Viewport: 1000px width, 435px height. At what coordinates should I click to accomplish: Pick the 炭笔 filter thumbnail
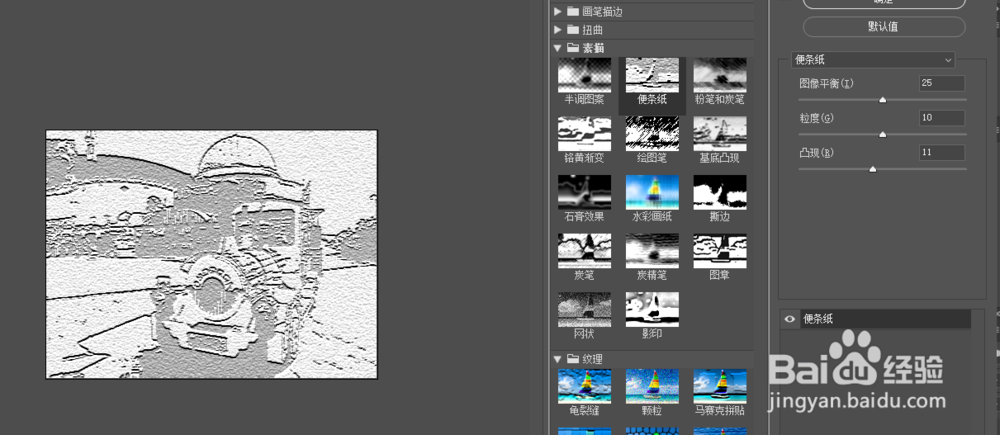click(584, 251)
